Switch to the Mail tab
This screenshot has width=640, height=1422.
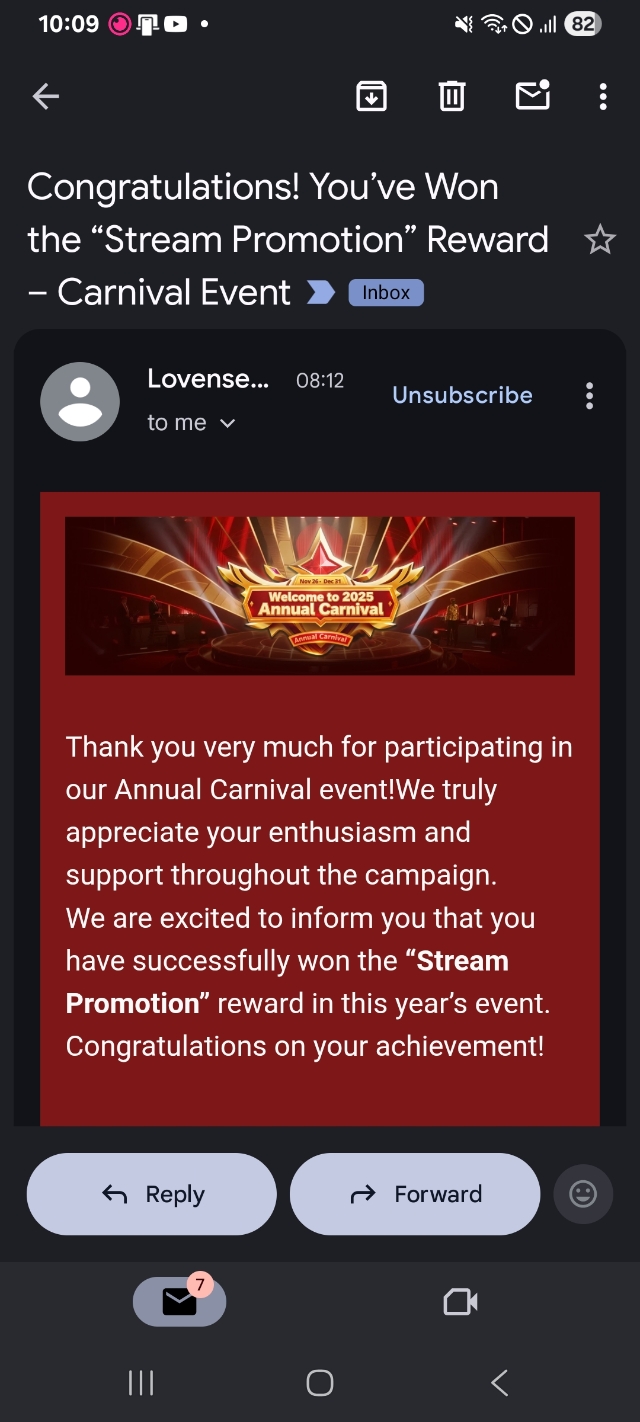180,1301
